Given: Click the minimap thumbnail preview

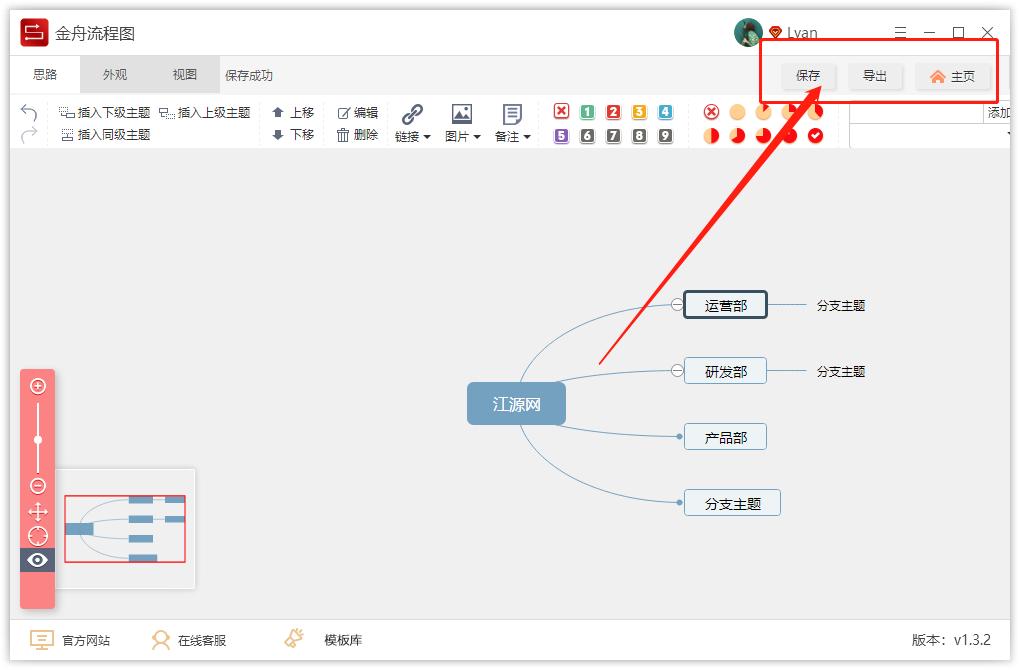Looking at the screenshot, I should click(x=125, y=529).
